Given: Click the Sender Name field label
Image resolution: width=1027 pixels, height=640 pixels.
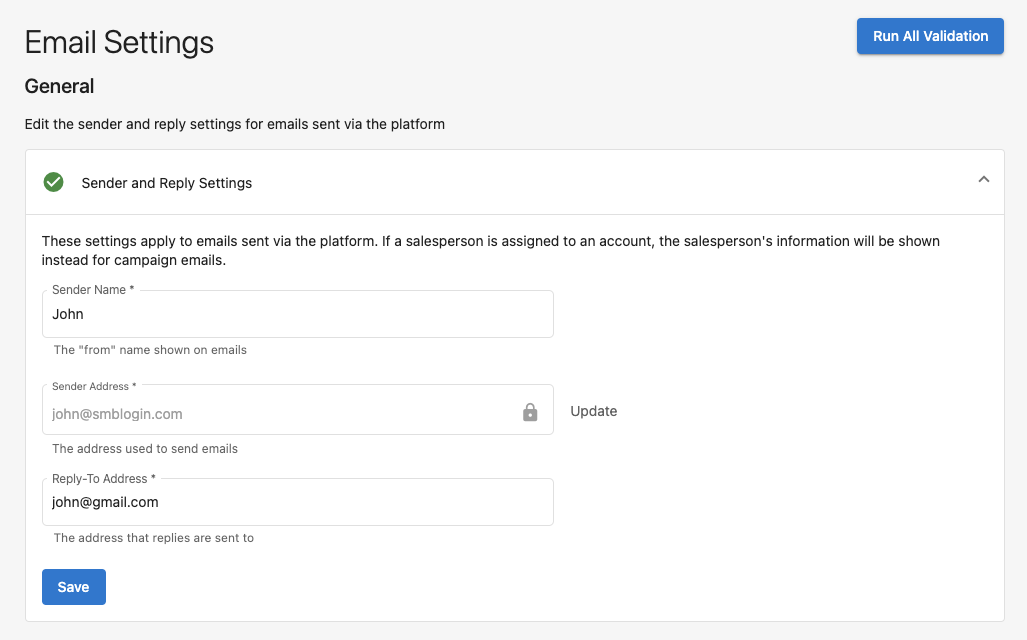Looking at the screenshot, I should 93,290.
